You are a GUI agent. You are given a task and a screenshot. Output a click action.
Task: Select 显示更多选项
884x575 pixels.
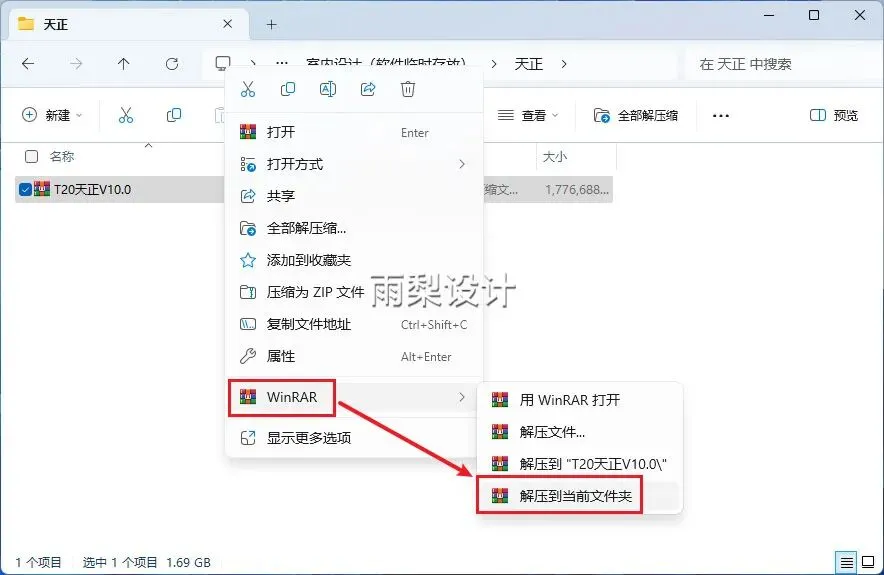tap(354, 438)
